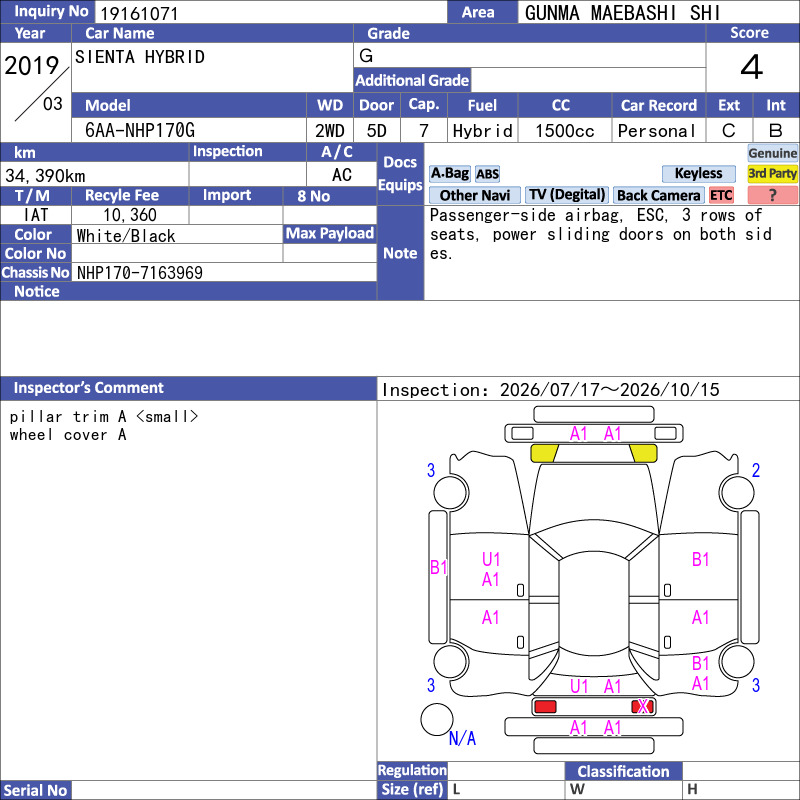Toggle the yellow 3rd Party legend label
The image size is (800, 800).
pyautogui.click(x=772, y=173)
